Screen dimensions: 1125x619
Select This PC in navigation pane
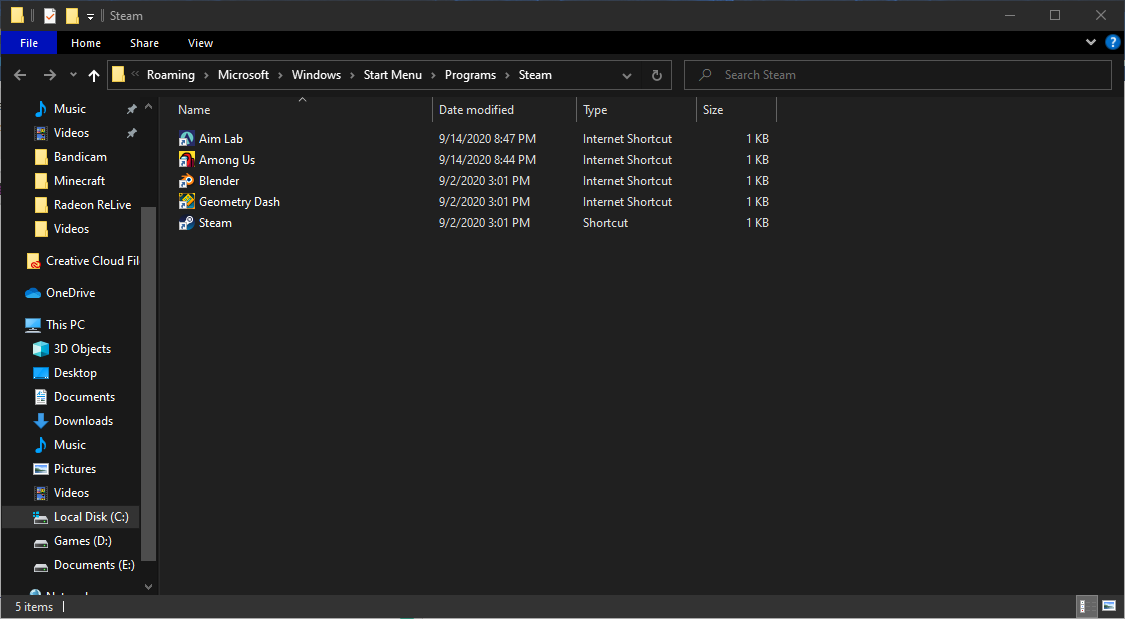click(x=55, y=325)
